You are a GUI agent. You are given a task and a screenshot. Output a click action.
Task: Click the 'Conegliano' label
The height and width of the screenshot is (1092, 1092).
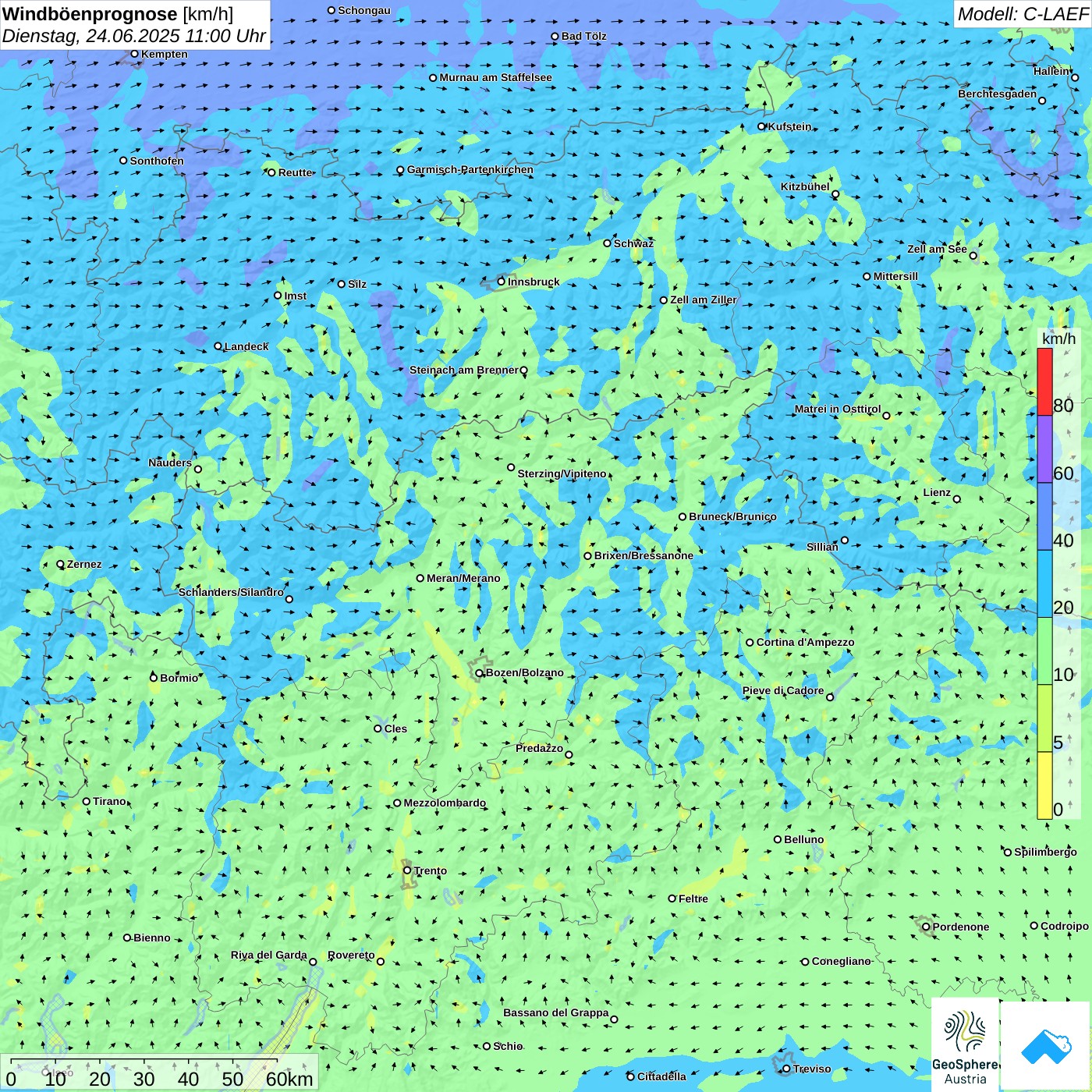click(x=841, y=961)
